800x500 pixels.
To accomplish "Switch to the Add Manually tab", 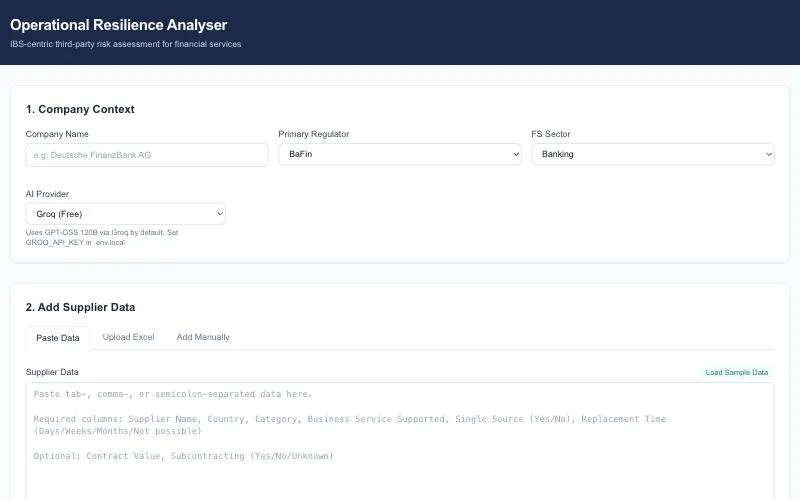I will [x=203, y=337].
